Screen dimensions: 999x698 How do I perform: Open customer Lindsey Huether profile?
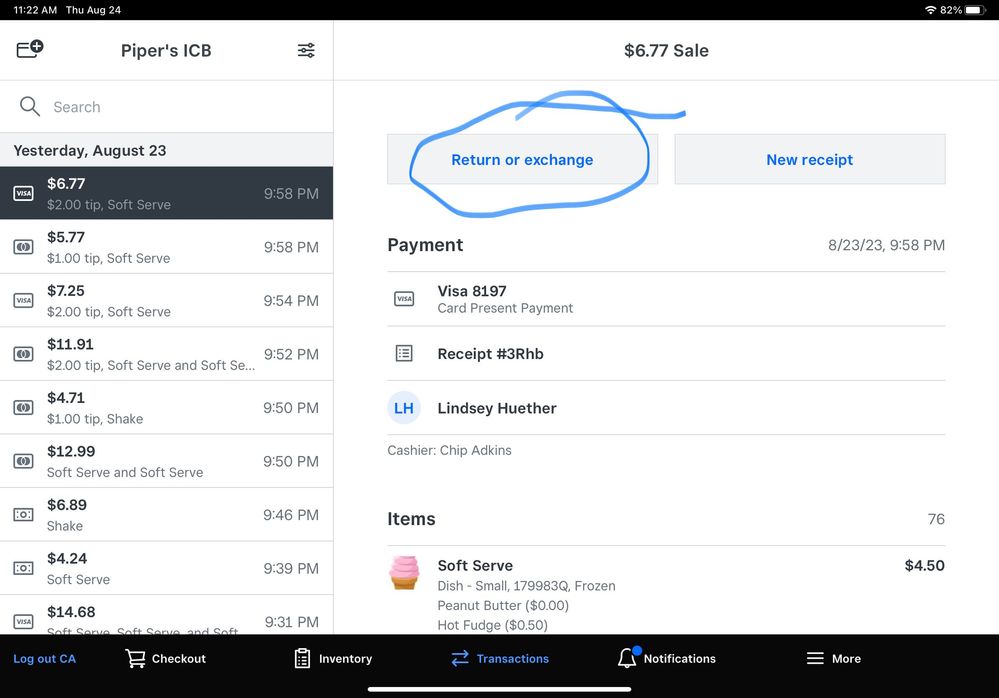(497, 408)
